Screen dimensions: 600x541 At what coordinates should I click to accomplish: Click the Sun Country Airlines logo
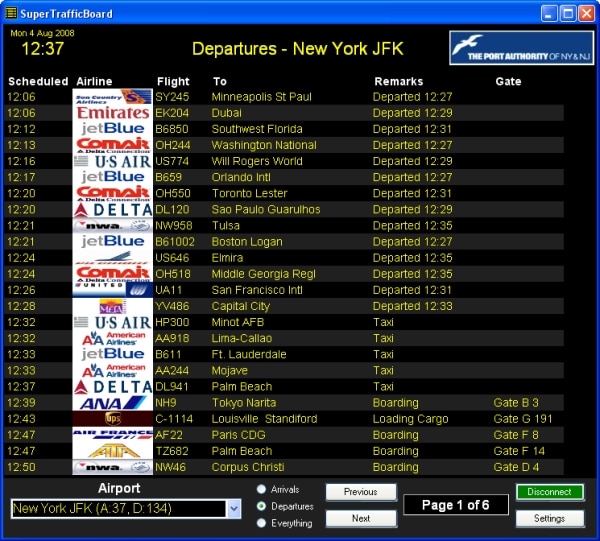[x=112, y=97]
